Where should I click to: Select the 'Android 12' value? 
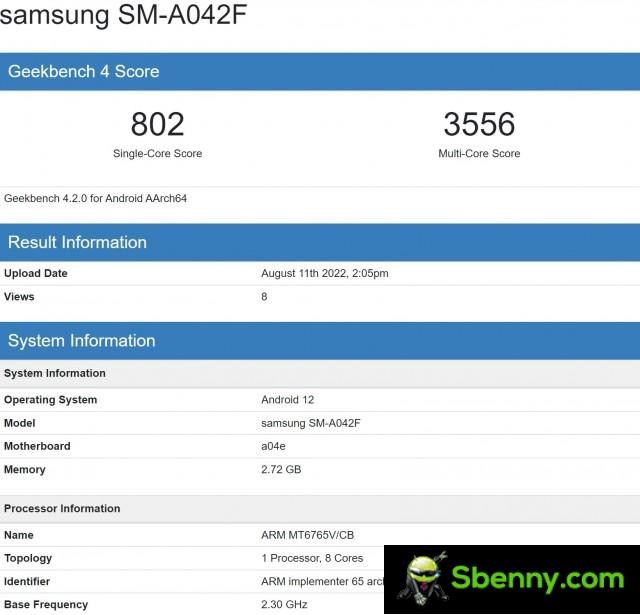click(x=288, y=400)
